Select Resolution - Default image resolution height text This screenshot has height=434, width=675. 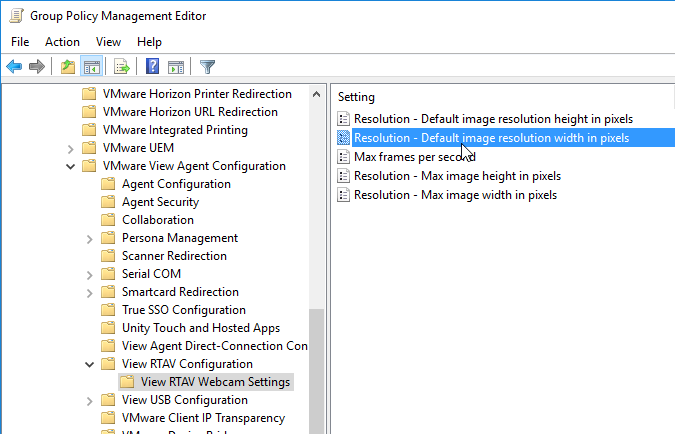coord(493,119)
